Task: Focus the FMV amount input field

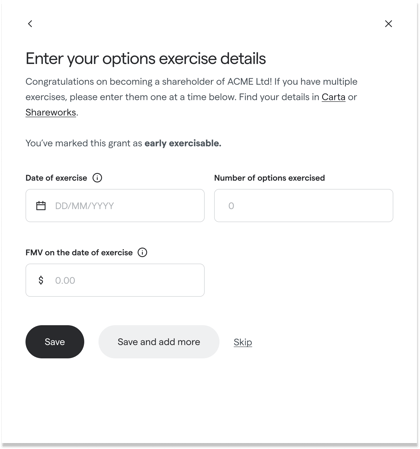Action: [x=115, y=280]
